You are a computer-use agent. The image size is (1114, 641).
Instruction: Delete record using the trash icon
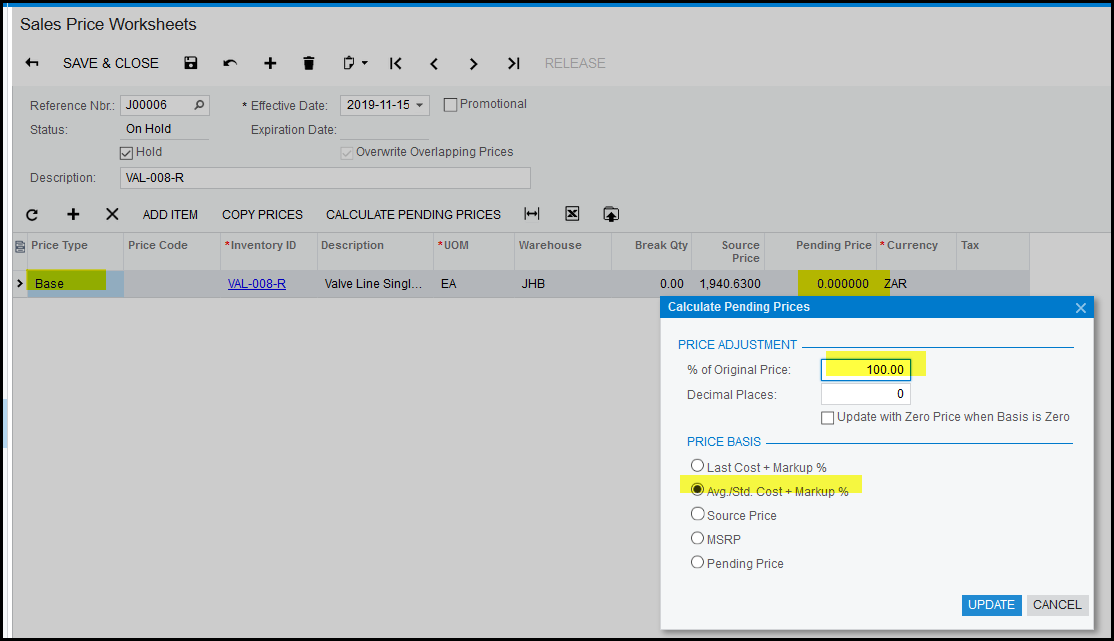[309, 63]
